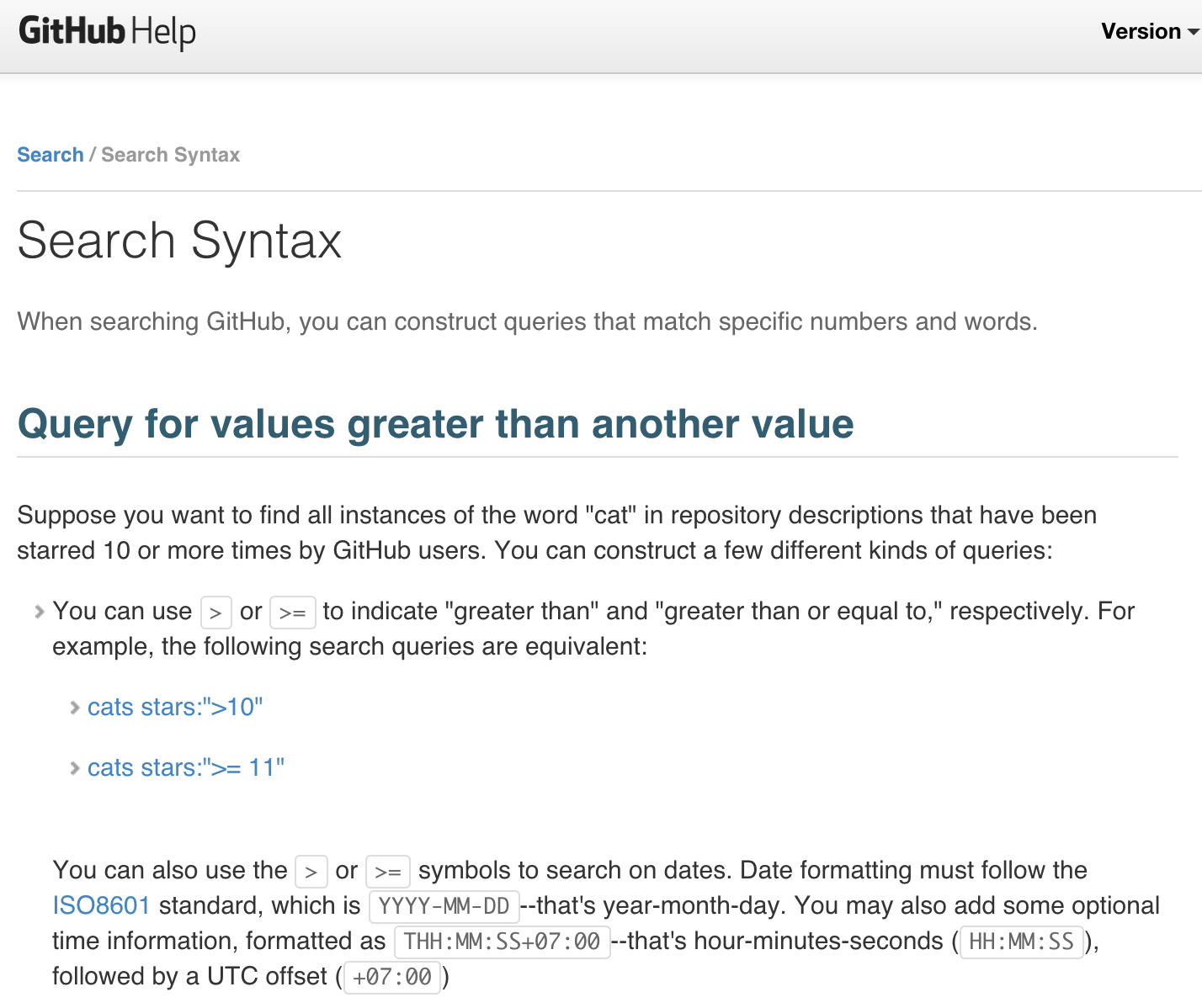Click the THH:MM:SS+07:00 code snippet

[502, 942]
